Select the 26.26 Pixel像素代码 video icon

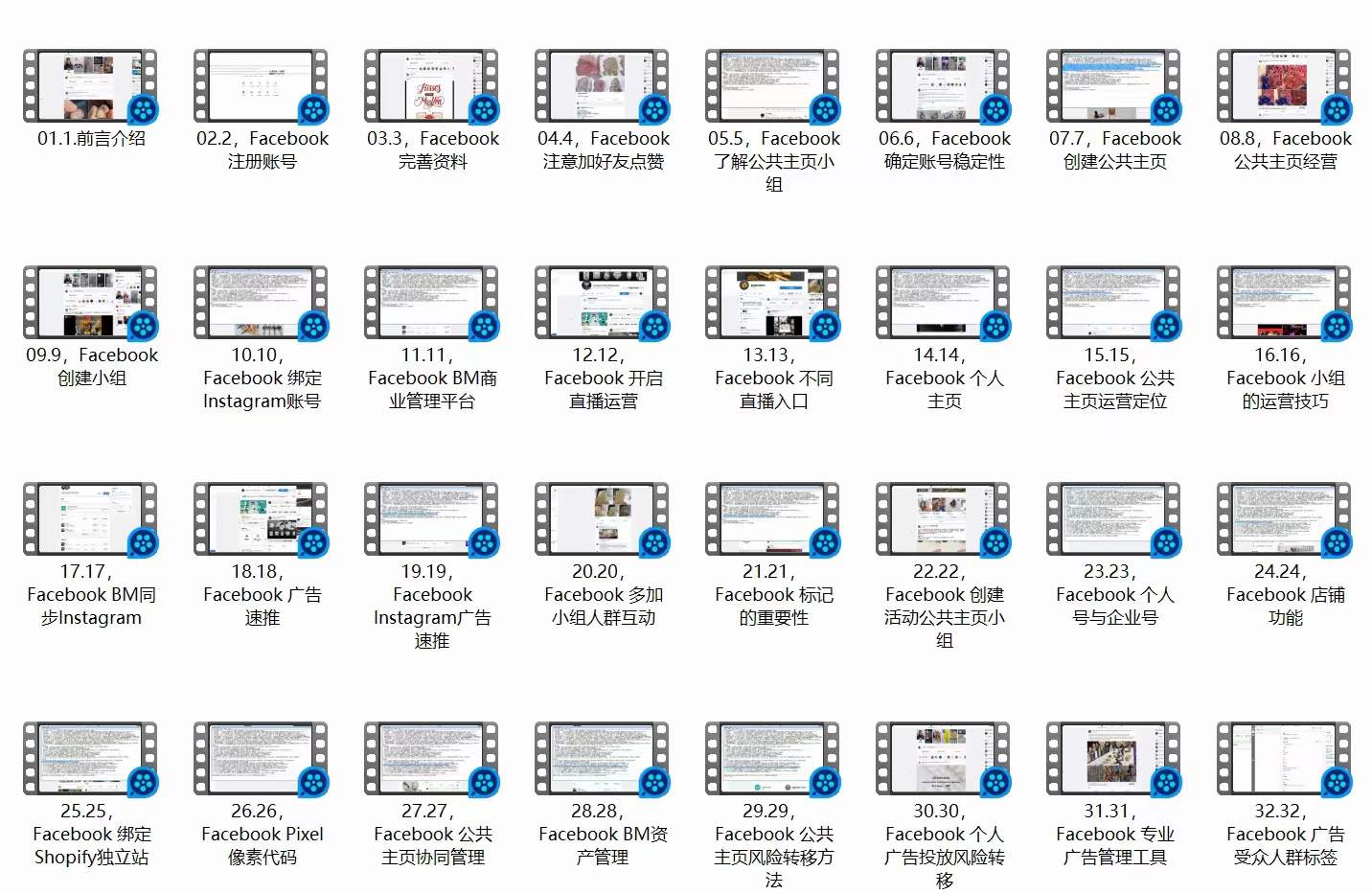(x=262, y=759)
